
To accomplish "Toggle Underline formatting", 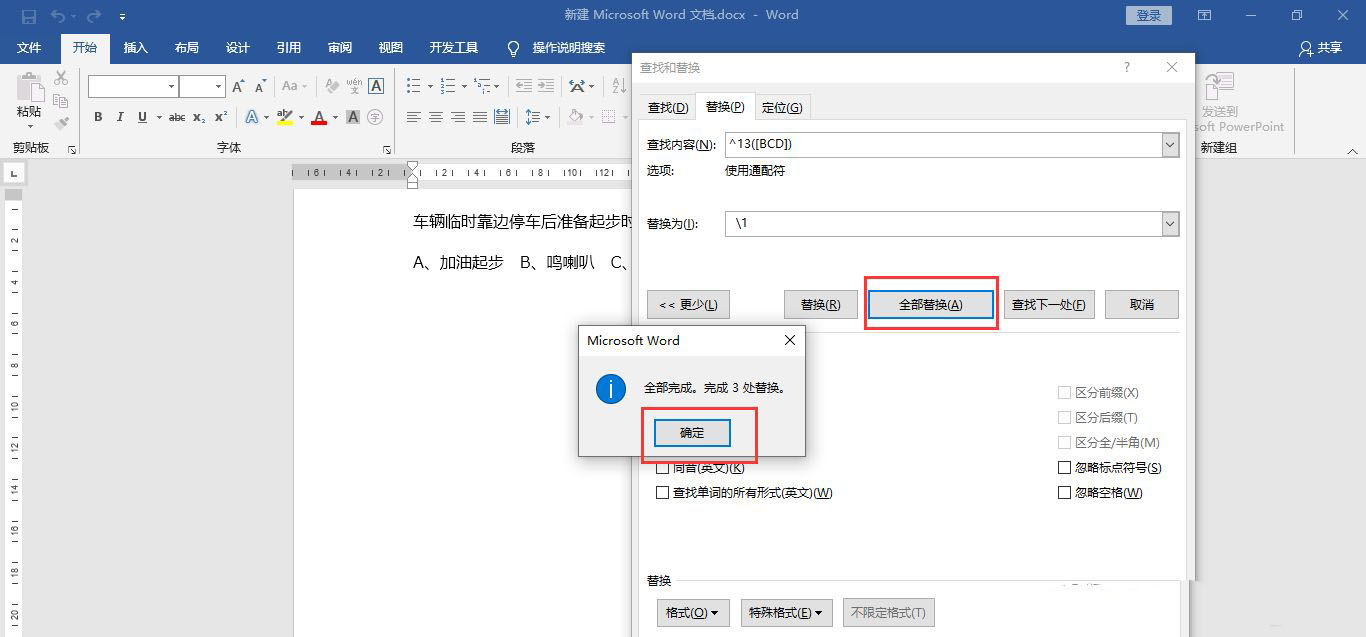I will [x=143, y=117].
